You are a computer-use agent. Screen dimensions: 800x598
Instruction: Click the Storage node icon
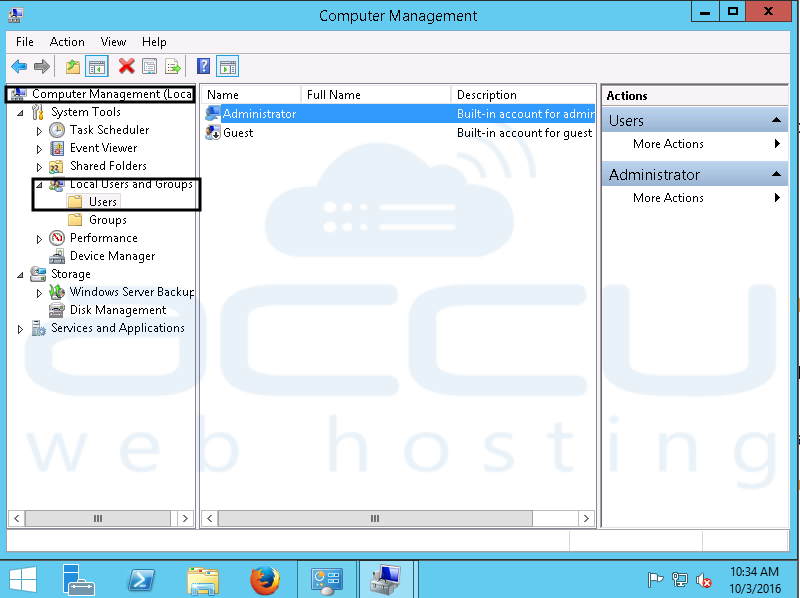coord(38,274)
